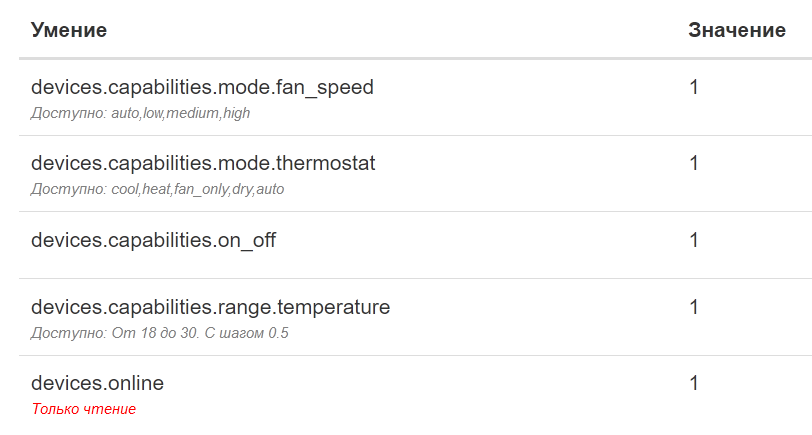Click the blank area below on_off name
The image size is (812, 435).
150,263
